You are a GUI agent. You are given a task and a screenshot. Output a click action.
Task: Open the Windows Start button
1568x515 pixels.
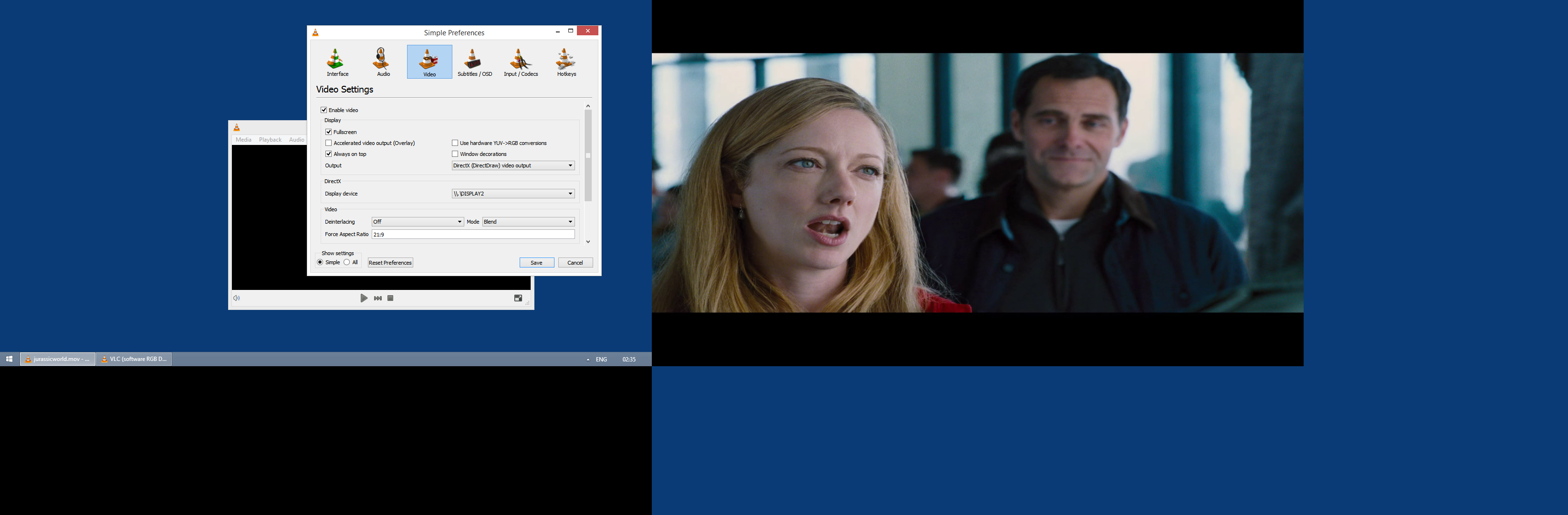(9, 360)
